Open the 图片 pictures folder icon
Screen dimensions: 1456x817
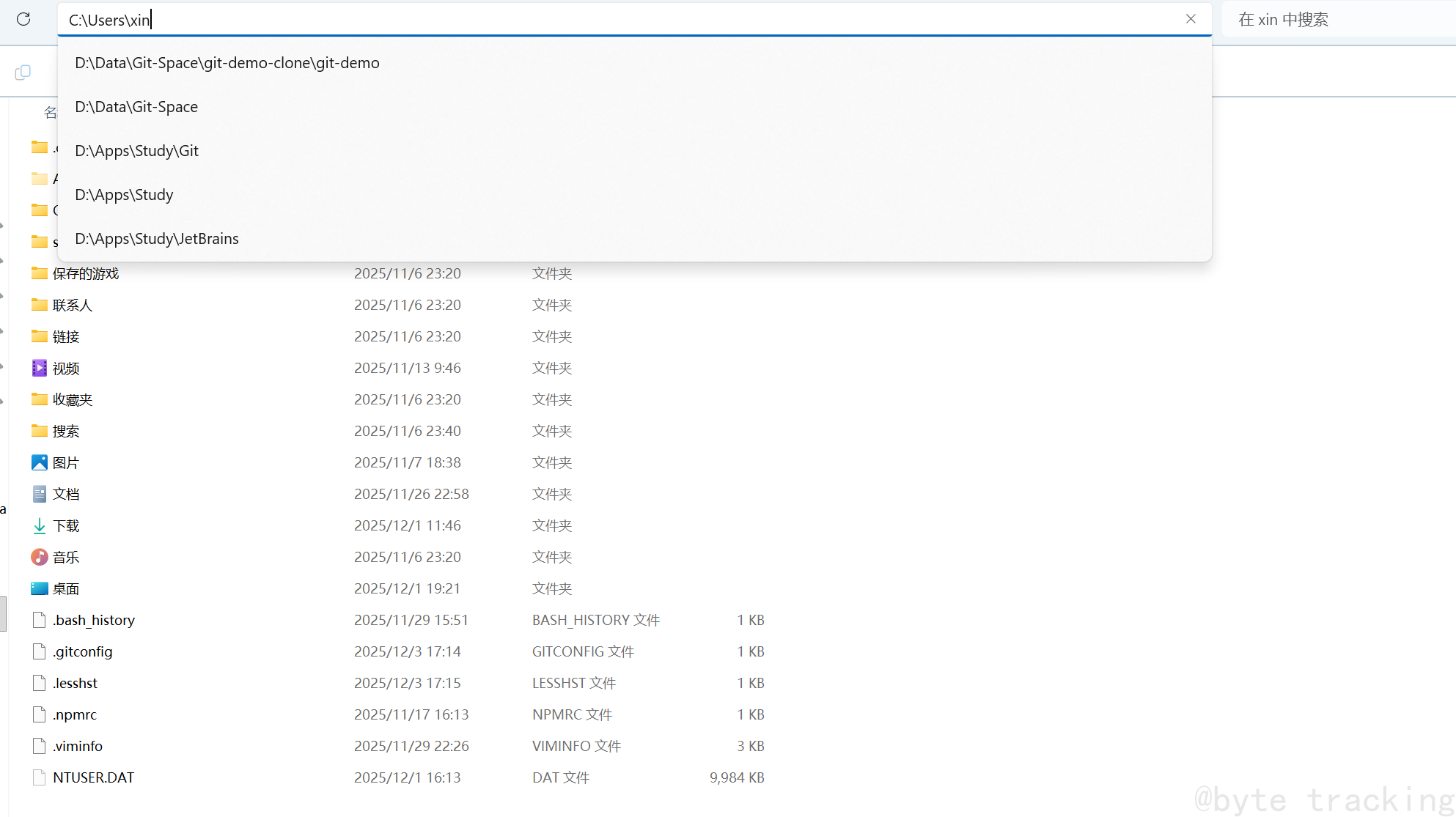pyautogui.click(x=40, y=462)
